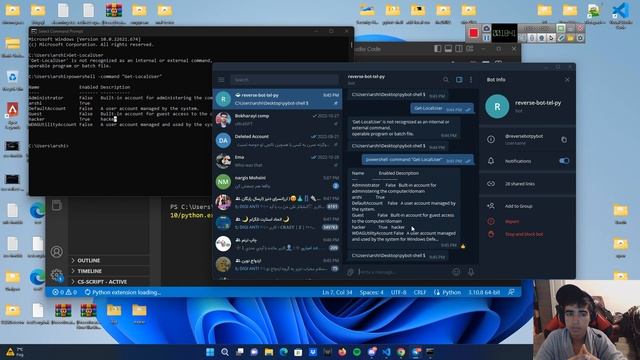Screen dimensions: 640x360
Task: Click green screen region icon on recorder
Action: tap(561, 28)
